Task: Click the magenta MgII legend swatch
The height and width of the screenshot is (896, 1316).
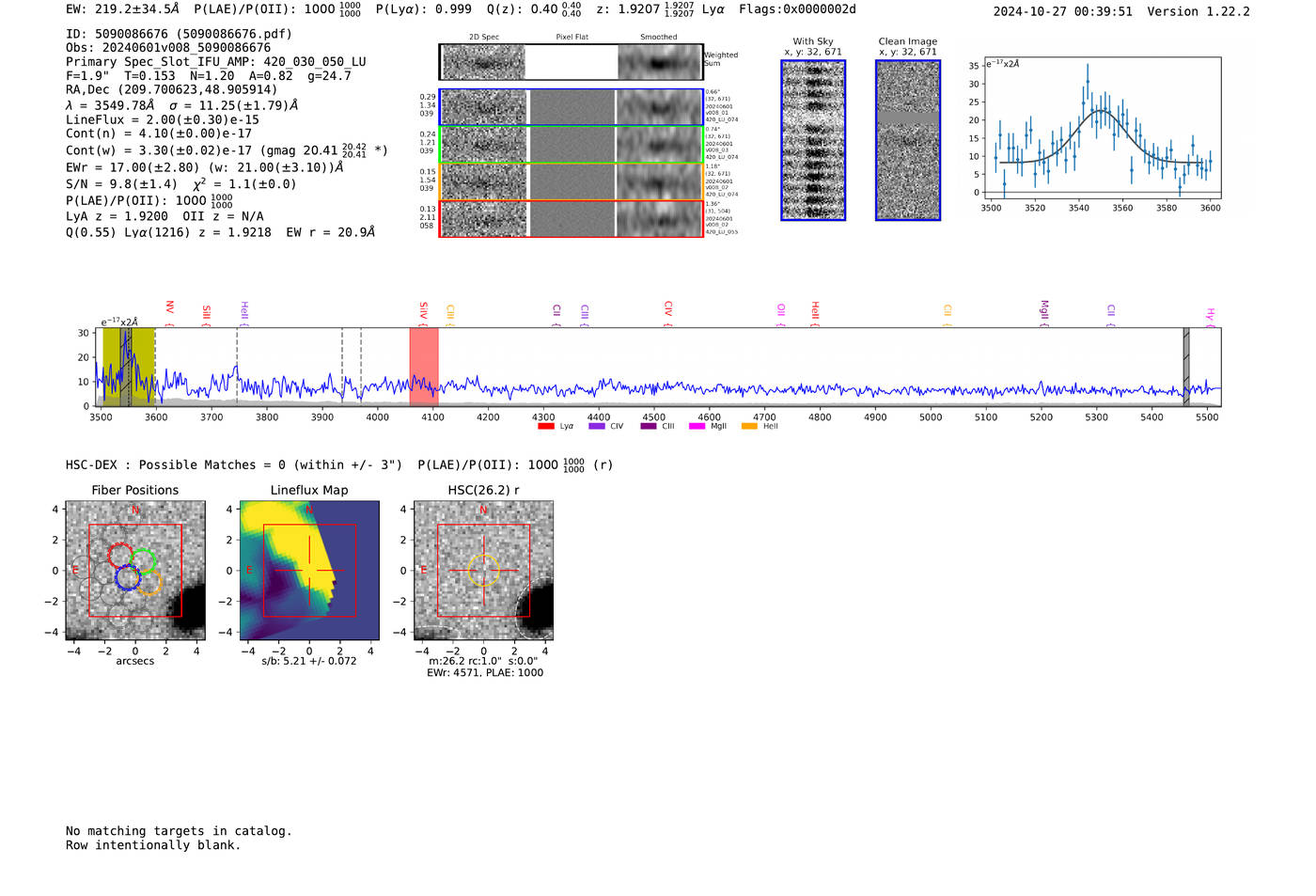Action: click(x=697, y=426)
